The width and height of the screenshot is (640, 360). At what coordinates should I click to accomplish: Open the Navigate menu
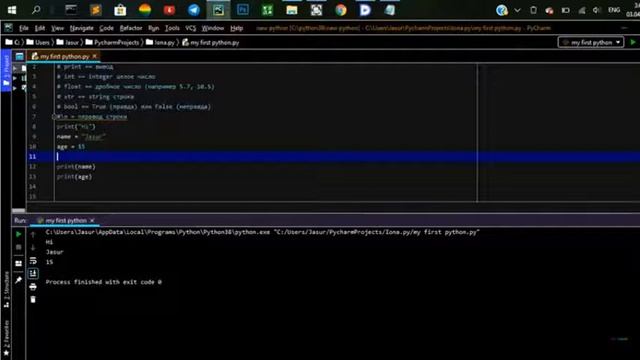coord(82,28)
